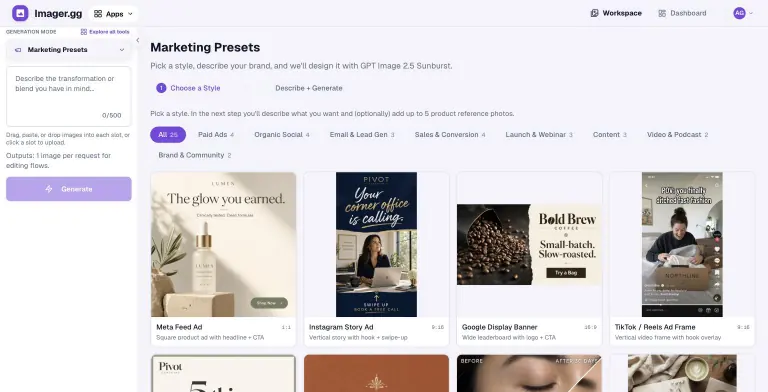The image size is (768, 392).
Task: Click the GENERATION MODE label
Action: tap(31, 32)
